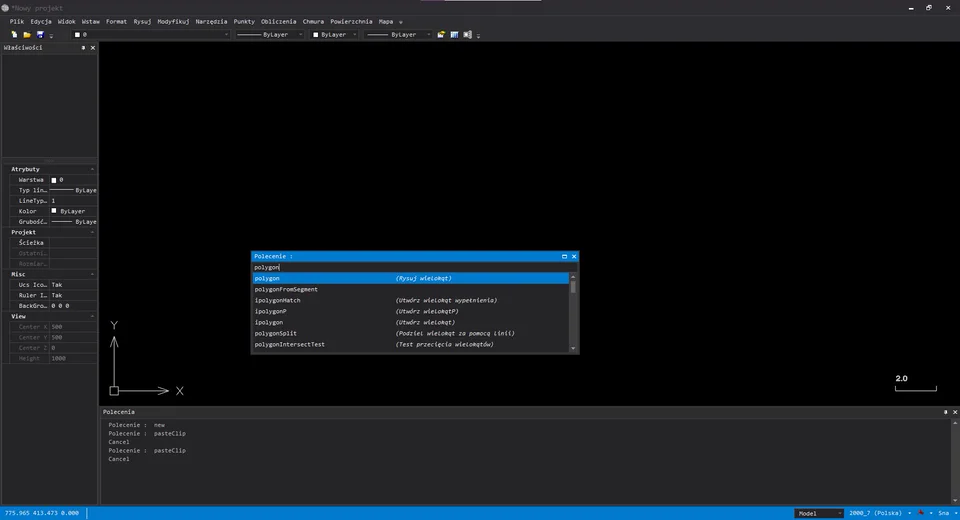
Task: Click the Ścieżka property row
Action: pos(53,243)
